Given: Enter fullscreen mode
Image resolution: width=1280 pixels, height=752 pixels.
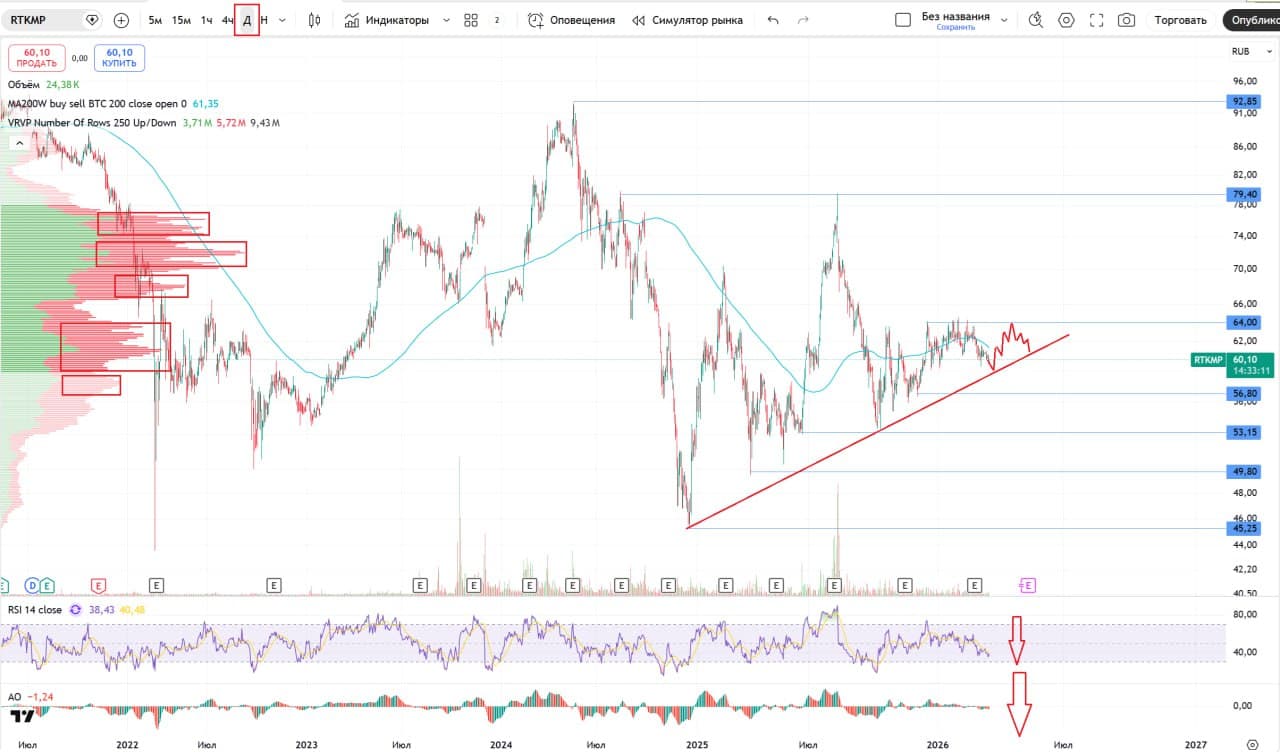Looking at the screenshot, I should pos(1096,20).
